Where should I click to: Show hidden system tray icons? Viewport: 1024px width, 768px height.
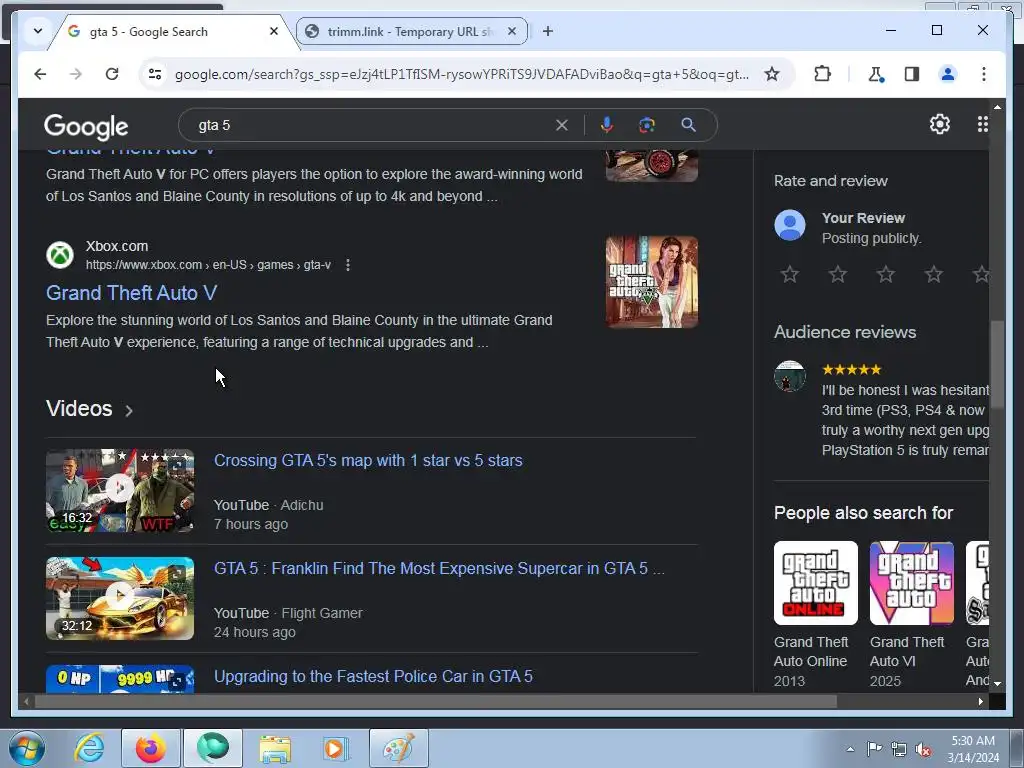point(850,749)
